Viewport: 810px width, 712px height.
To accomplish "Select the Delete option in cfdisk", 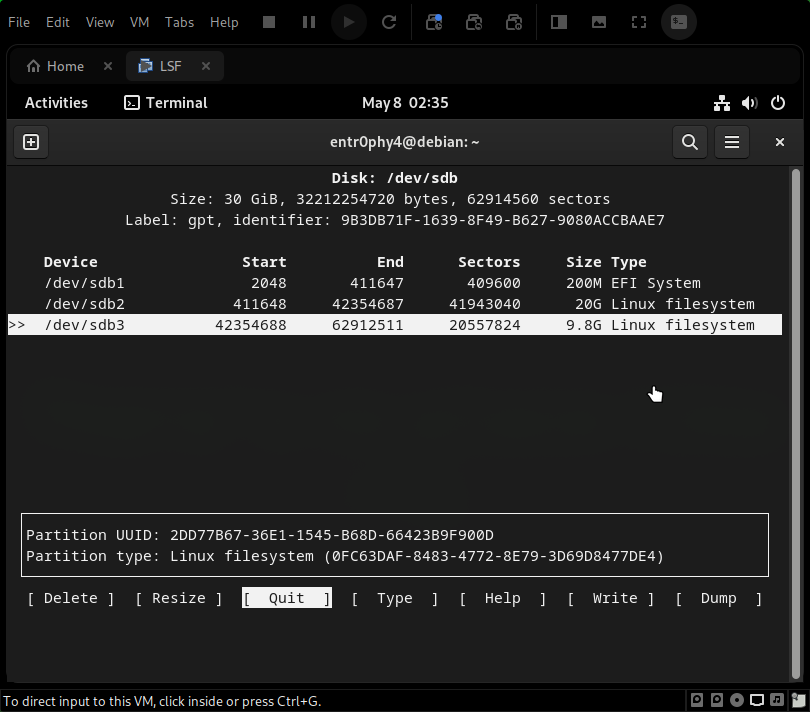I will pyautogui.click(x=71, y=598).
